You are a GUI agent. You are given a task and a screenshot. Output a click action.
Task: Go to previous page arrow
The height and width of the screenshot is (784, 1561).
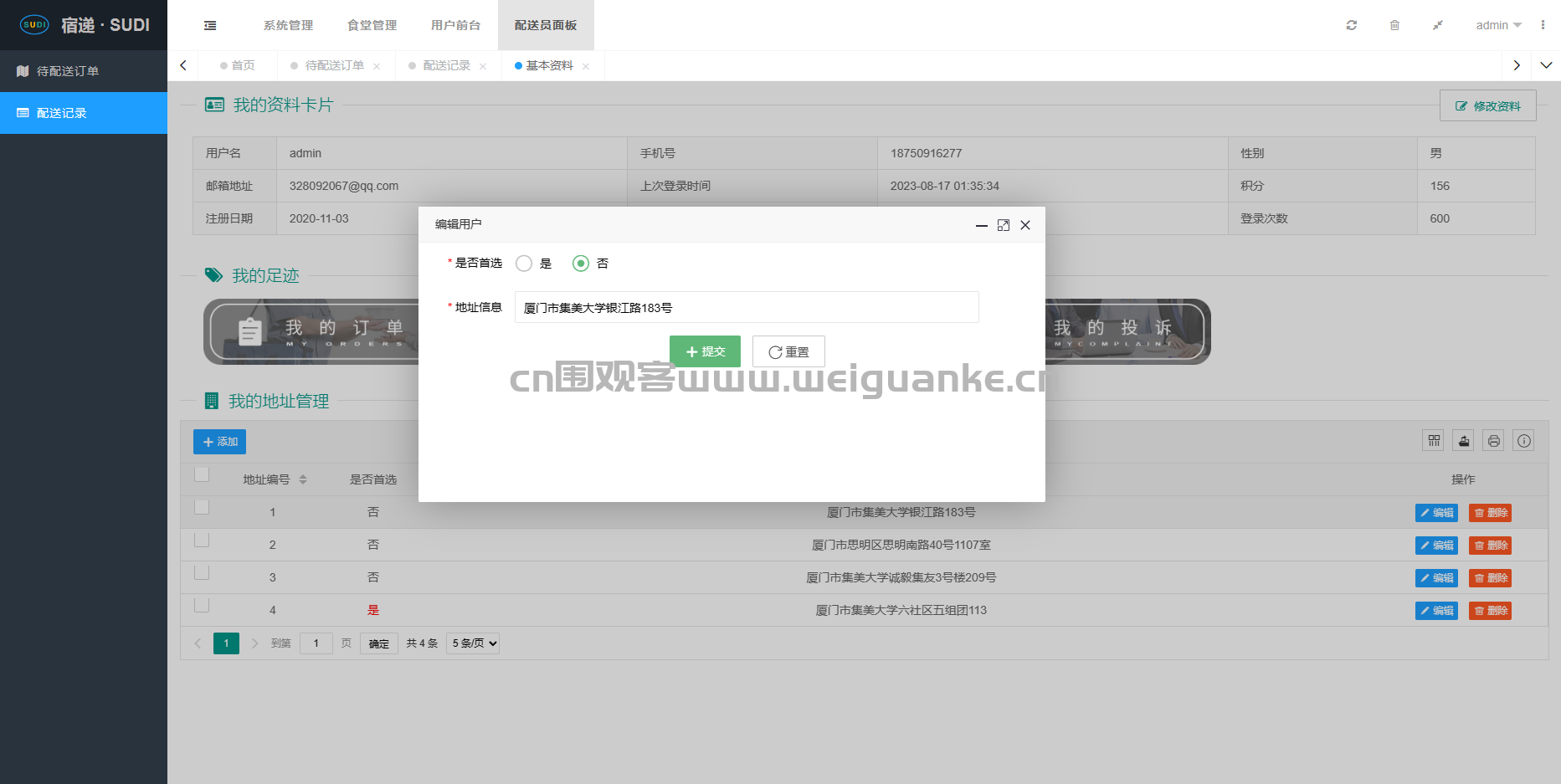[x=198, y=643]
